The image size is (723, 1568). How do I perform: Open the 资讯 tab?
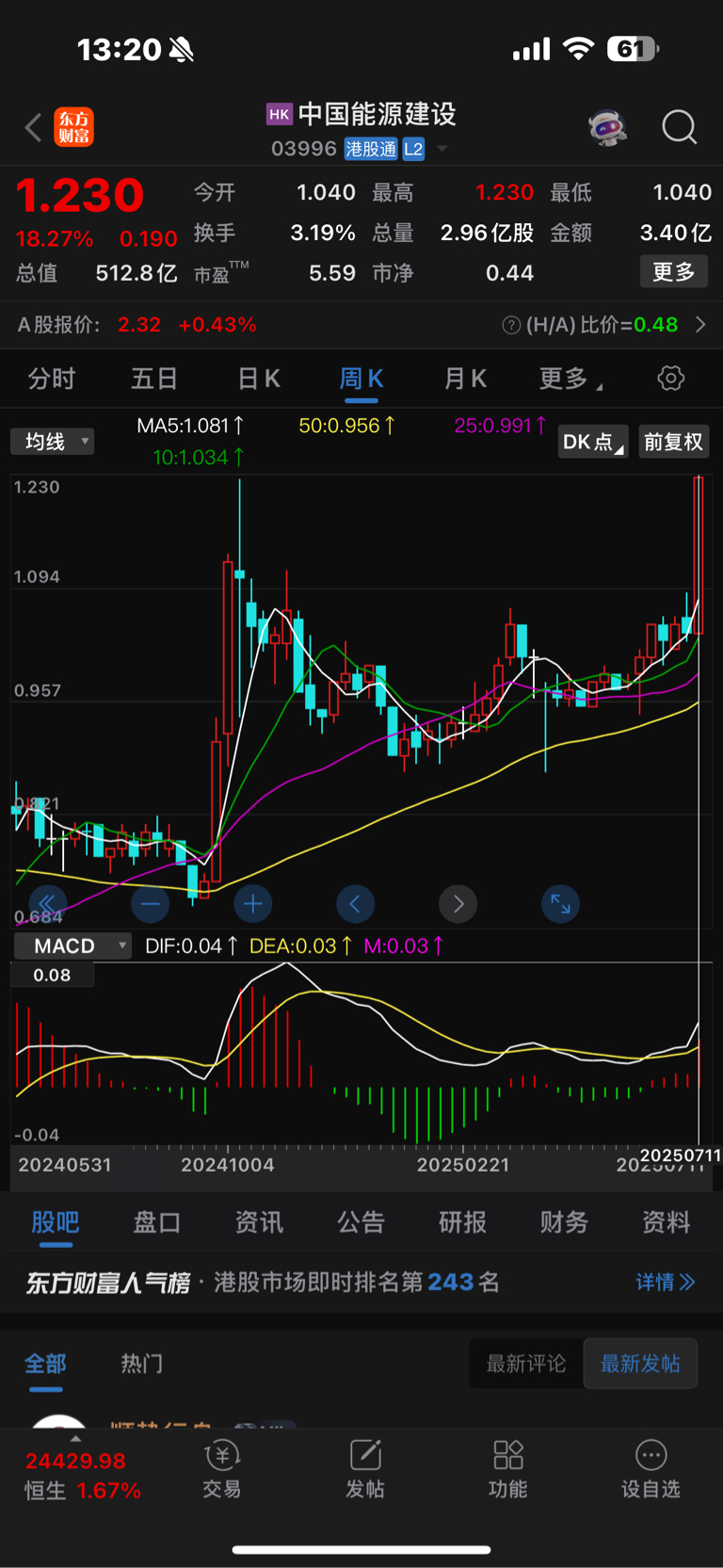tap(259, 1222)
